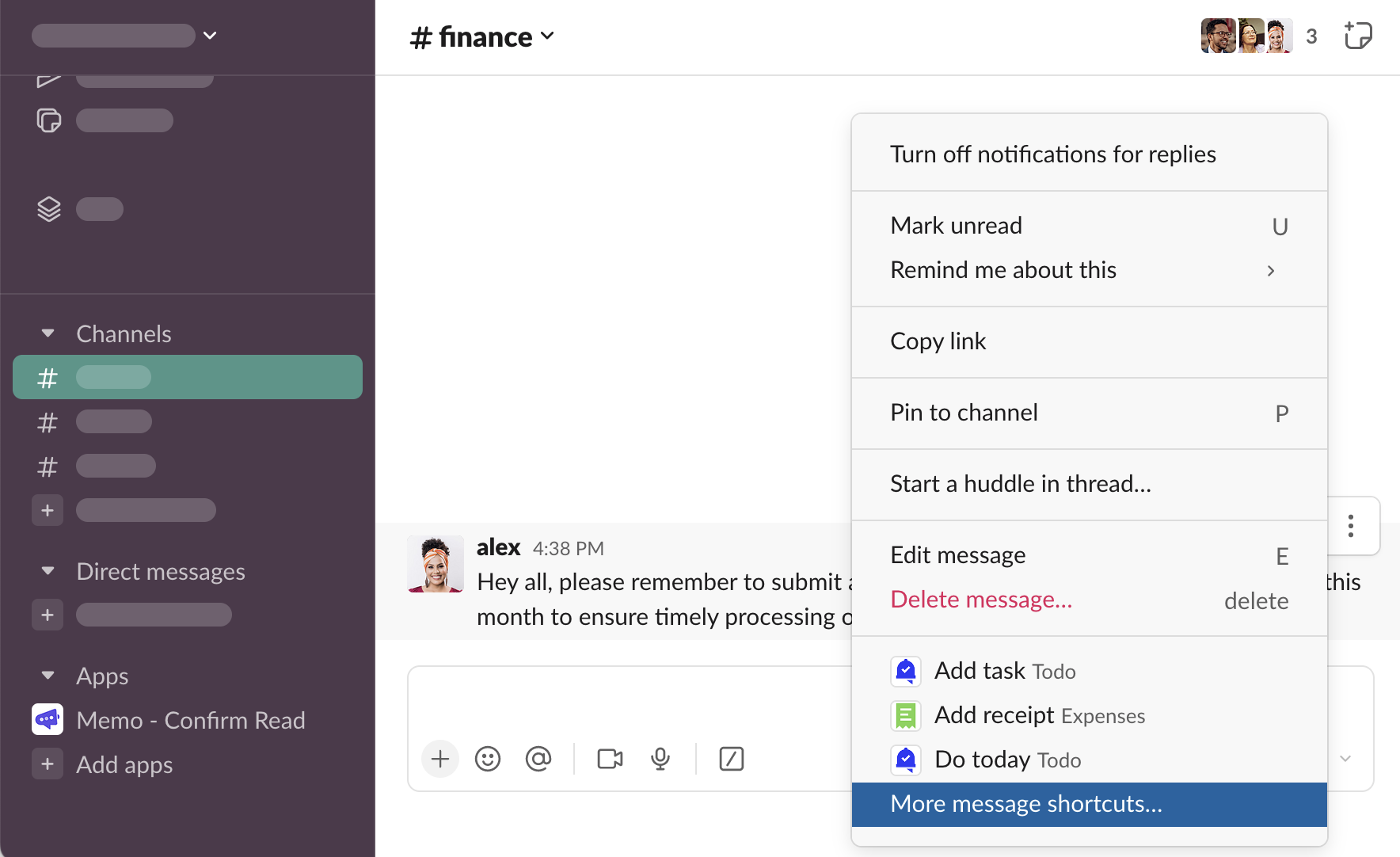Screen dimensions: 1400x857
Task: Collapse the Channels section
Action: pyautogui.click(x=48, y=333)
